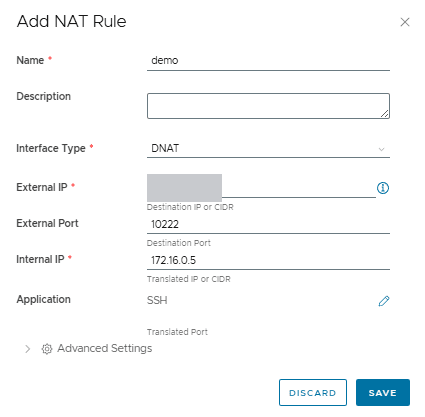Click the Name field containing demo
The width and height of the screenshot is (425, 417).
(x=268, y=61)
